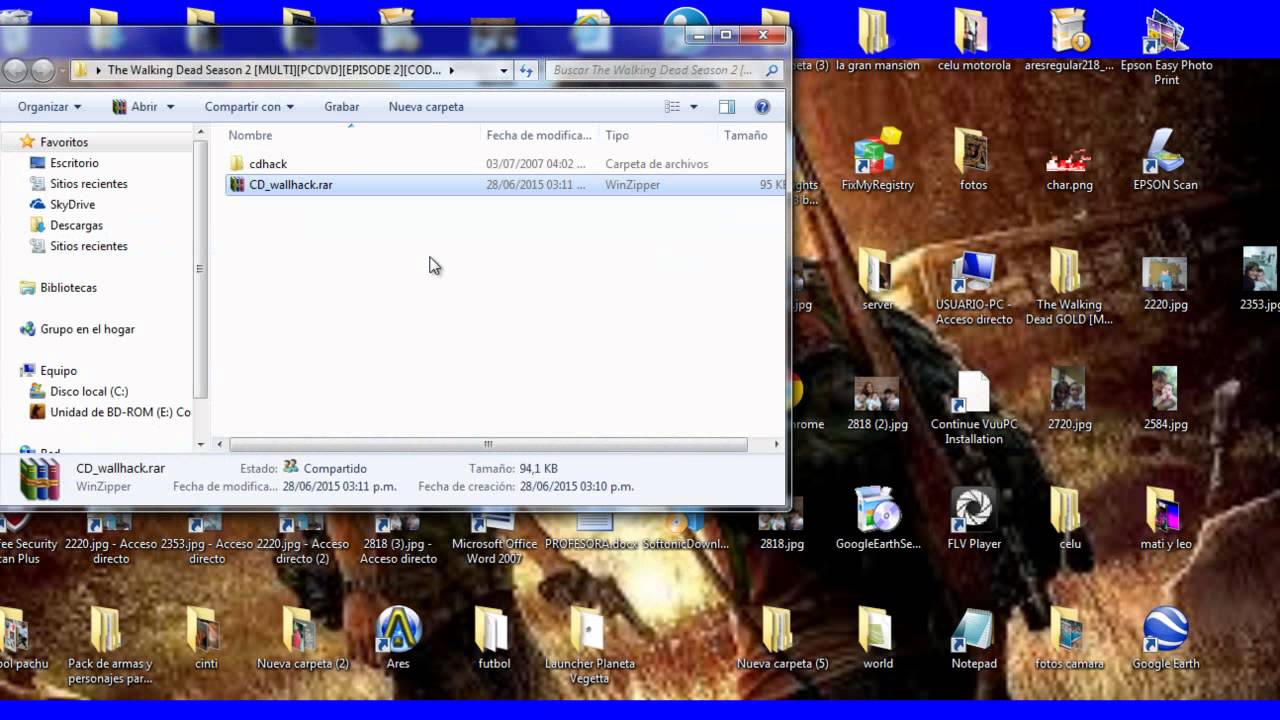Open the address bar history dropdown

point(504,71)
